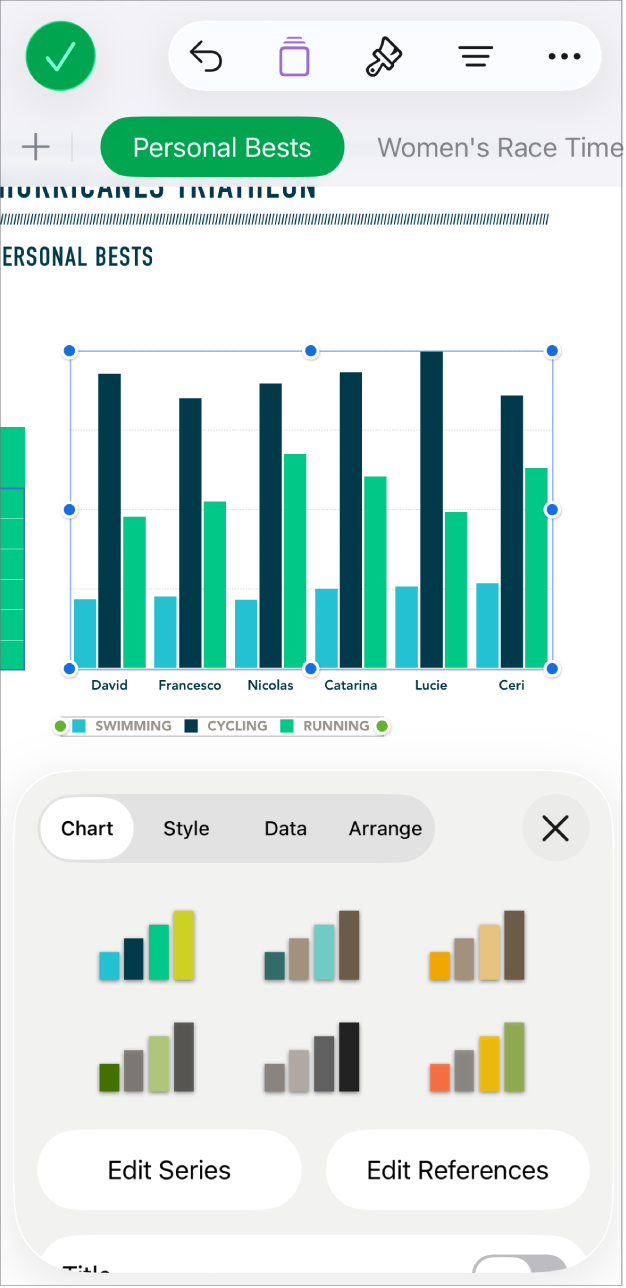Select the Women's Race Time sheet tab

point(499,147)
